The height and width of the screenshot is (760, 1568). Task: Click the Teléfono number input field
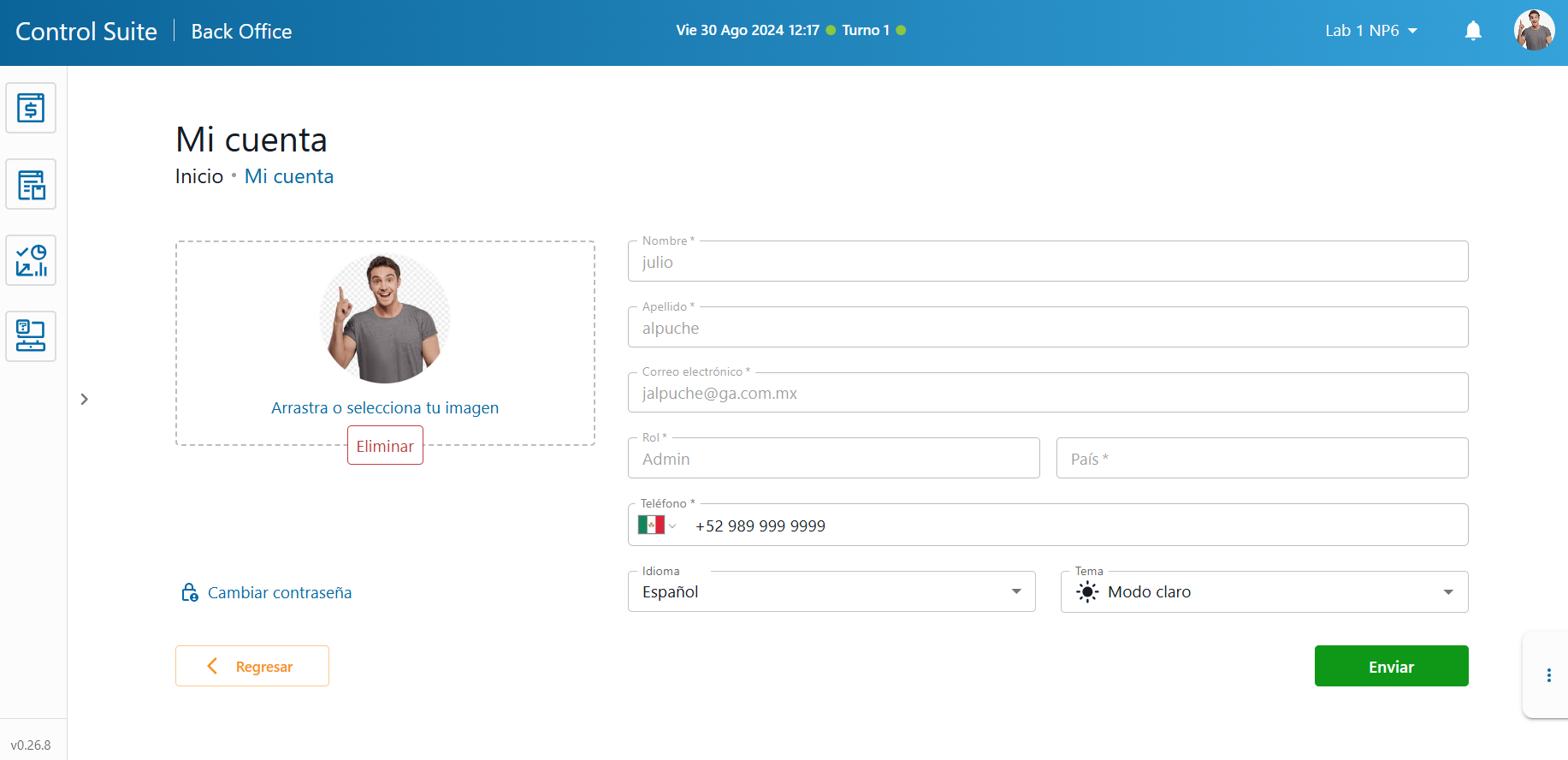click(1069, 525)
